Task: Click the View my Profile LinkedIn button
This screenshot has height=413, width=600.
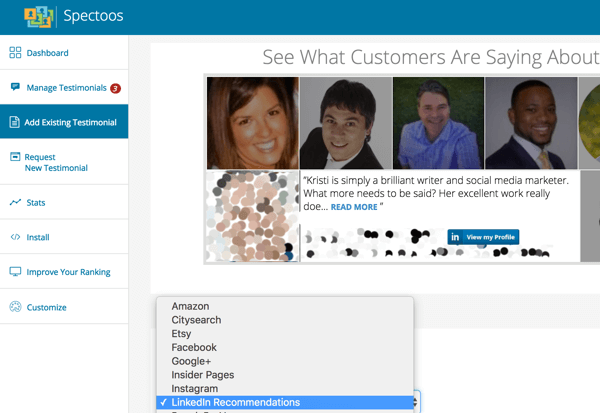Action: (x=483, y=237)
